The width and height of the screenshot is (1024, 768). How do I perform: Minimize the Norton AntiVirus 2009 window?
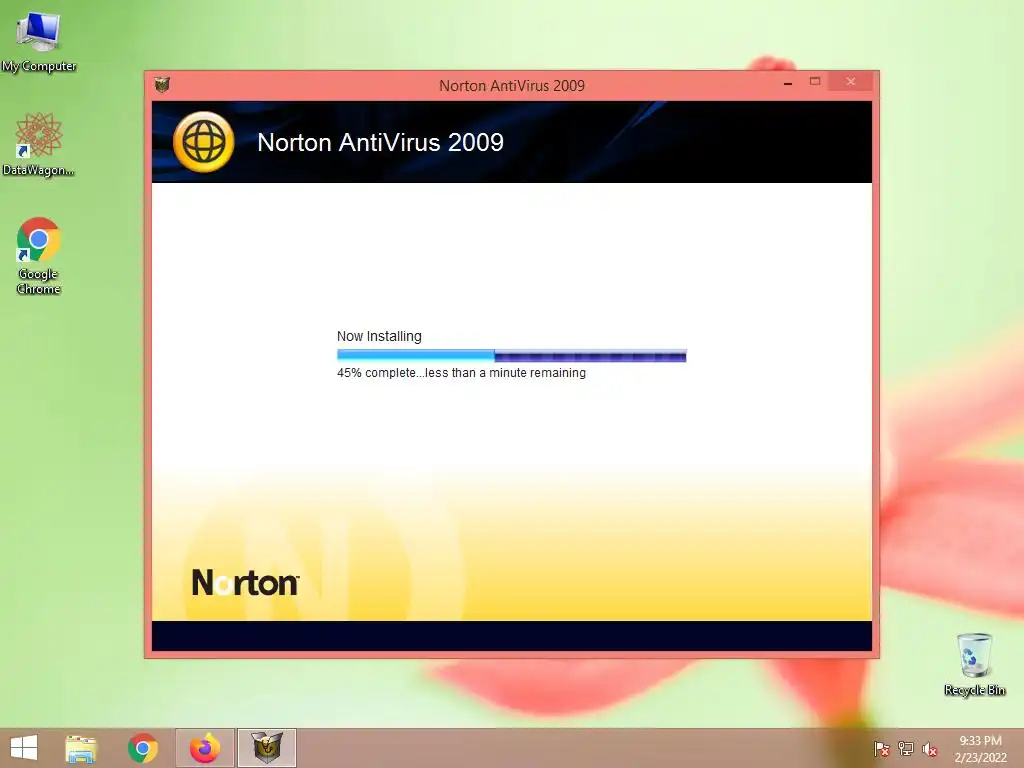pos(788,83)
